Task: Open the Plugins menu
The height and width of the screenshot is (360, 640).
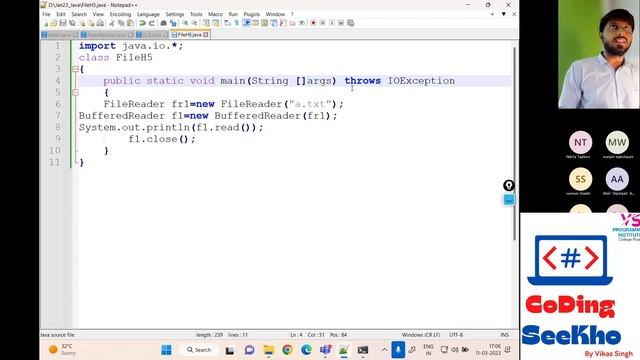Action: coord(251,14)
